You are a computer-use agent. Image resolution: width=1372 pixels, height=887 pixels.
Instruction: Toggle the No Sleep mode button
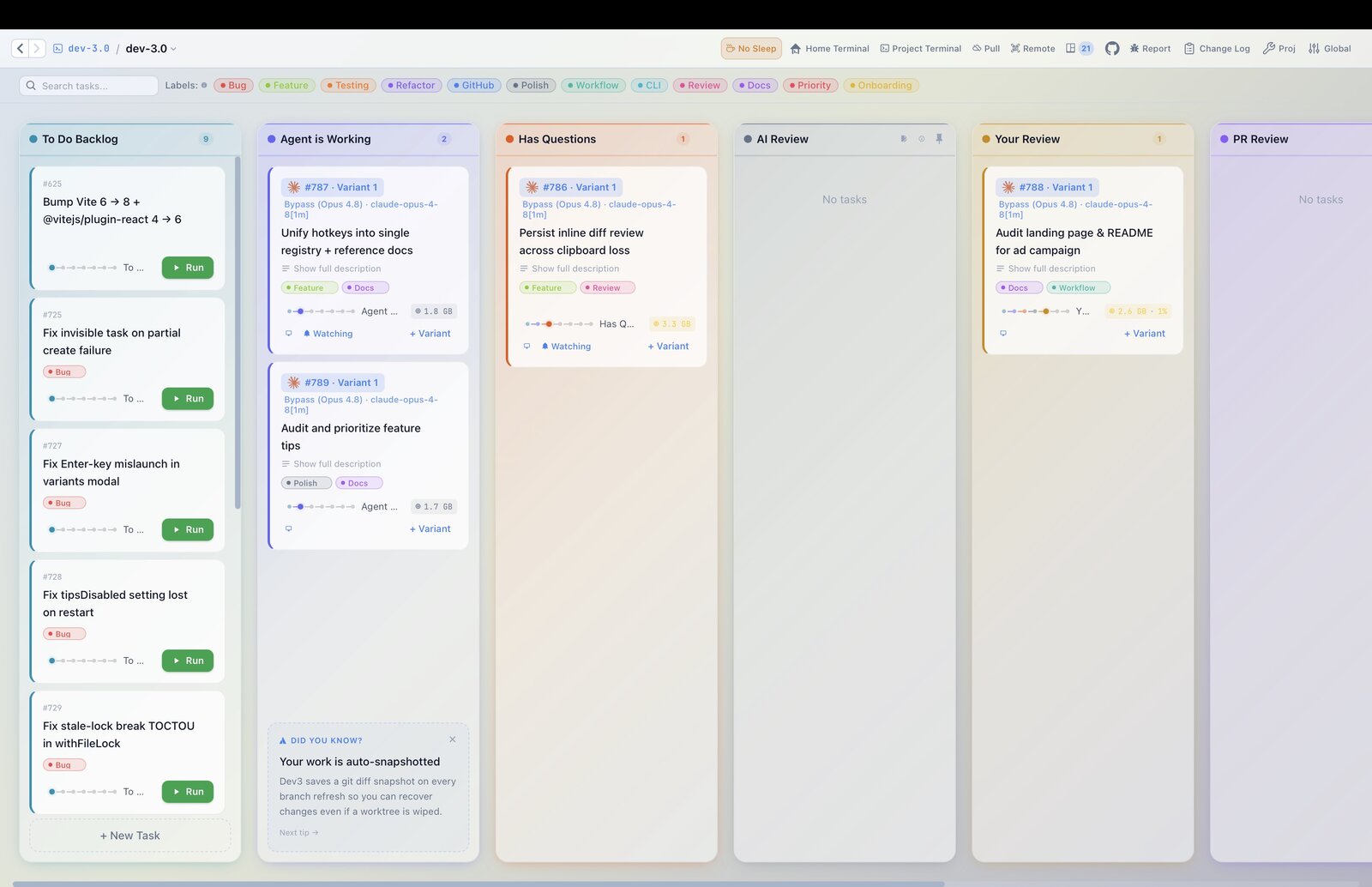pyautogui.click(x=751, y=49)
